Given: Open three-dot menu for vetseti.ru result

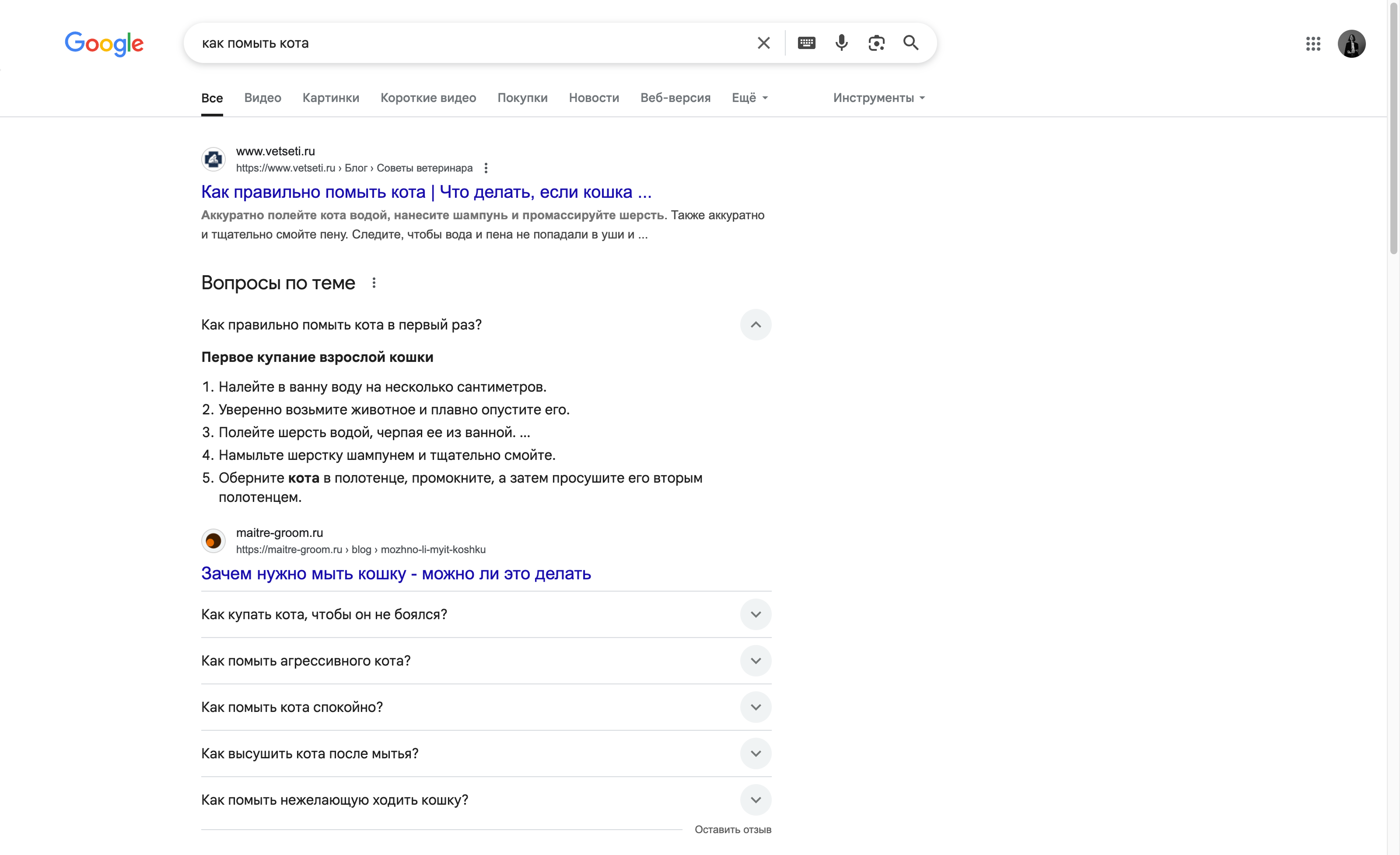Looking at the screenshot, I should tap(485, 168).
